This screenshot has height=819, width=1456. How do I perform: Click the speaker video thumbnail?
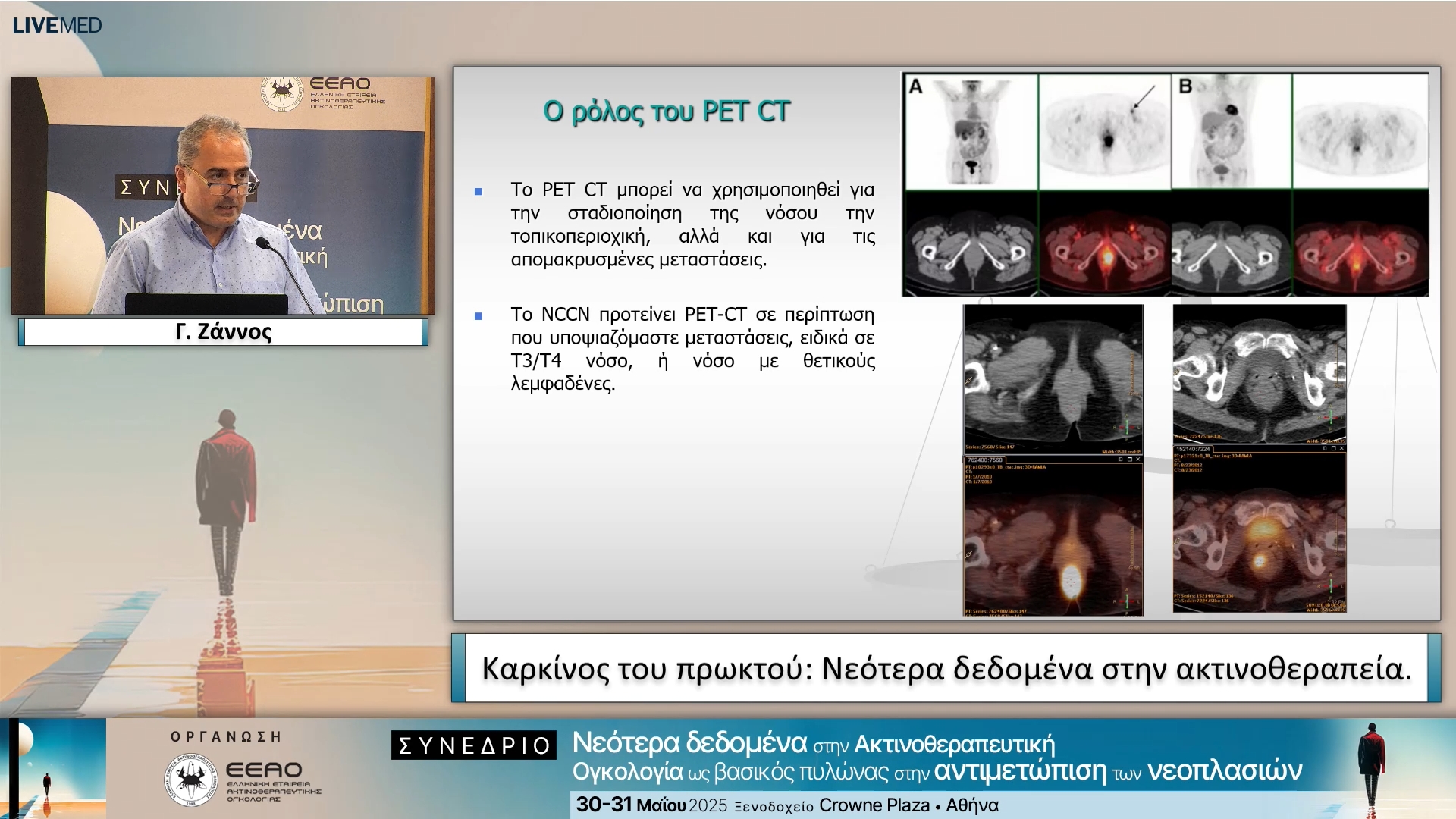point(223,195)
